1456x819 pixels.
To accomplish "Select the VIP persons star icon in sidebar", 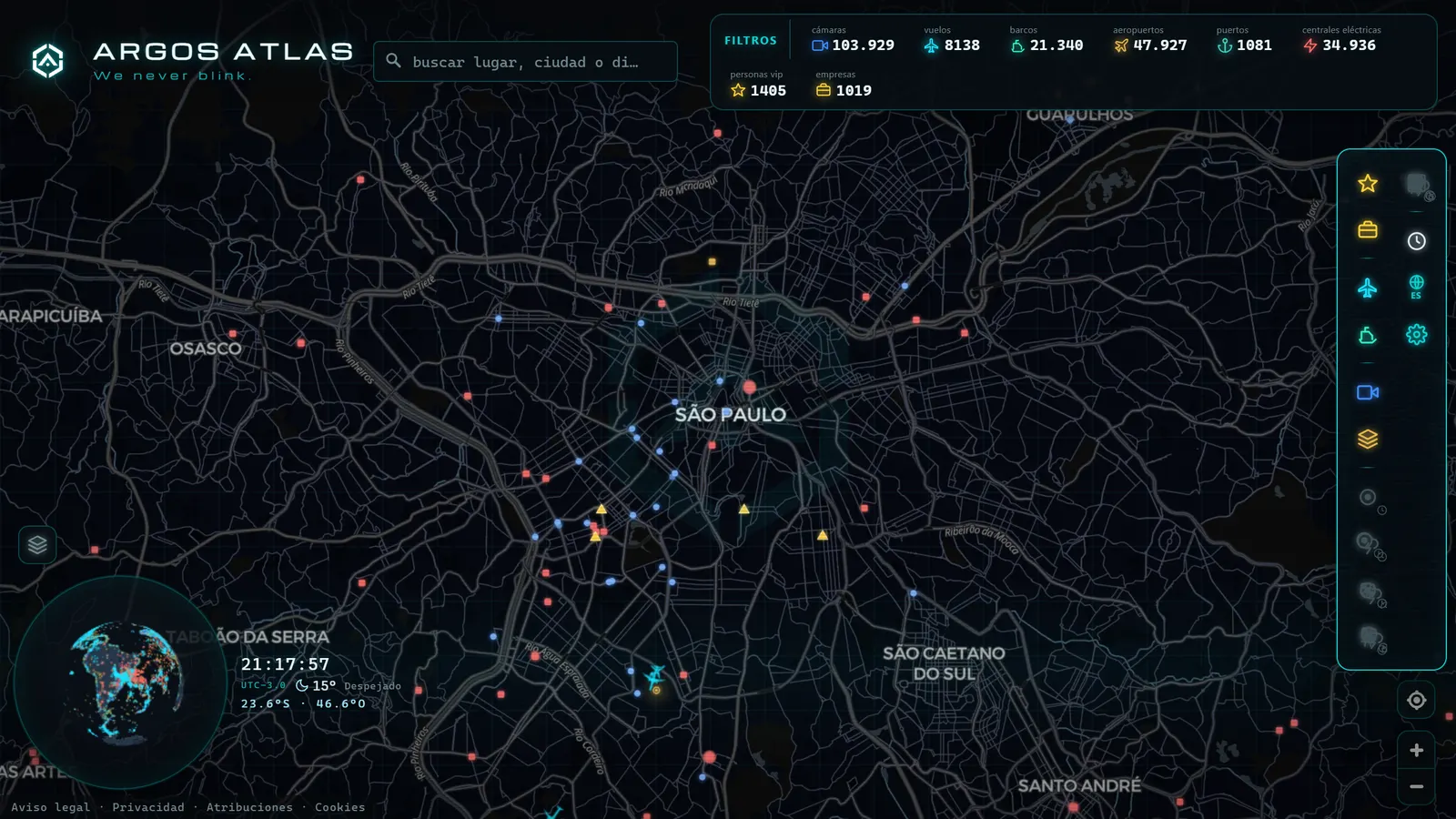I will point(1367,184).
